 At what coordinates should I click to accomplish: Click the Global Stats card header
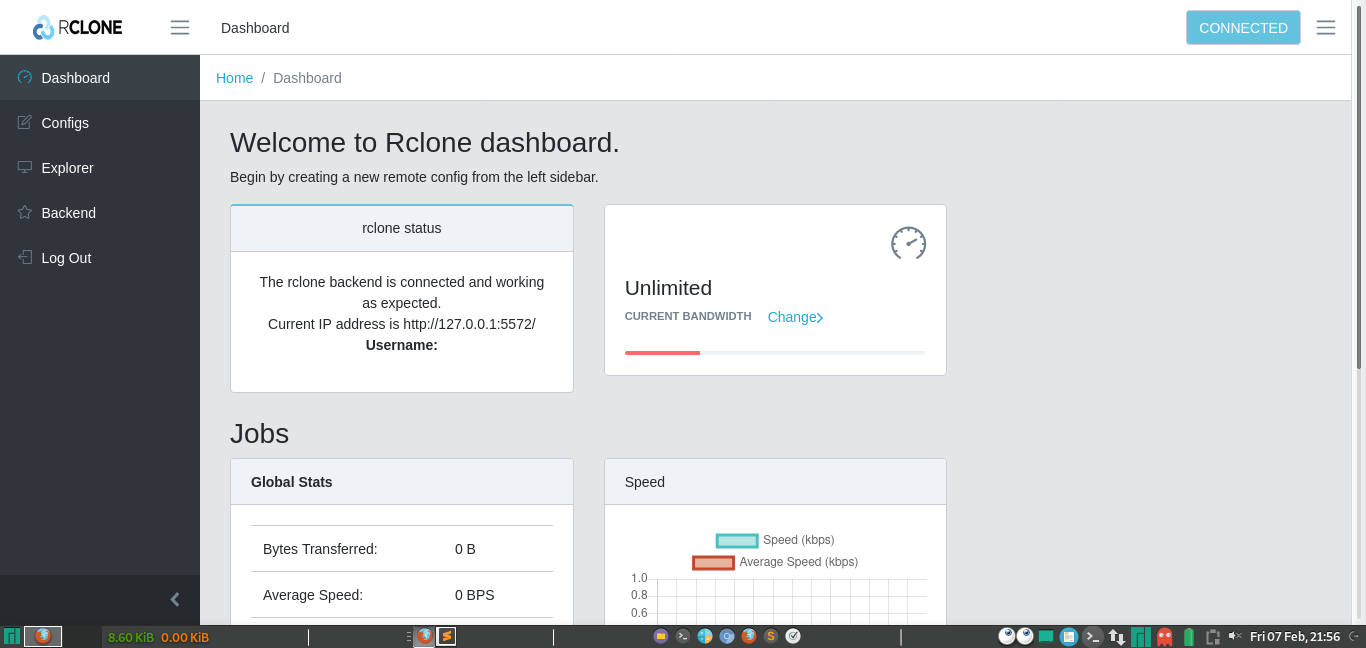(x=402, y=482)
